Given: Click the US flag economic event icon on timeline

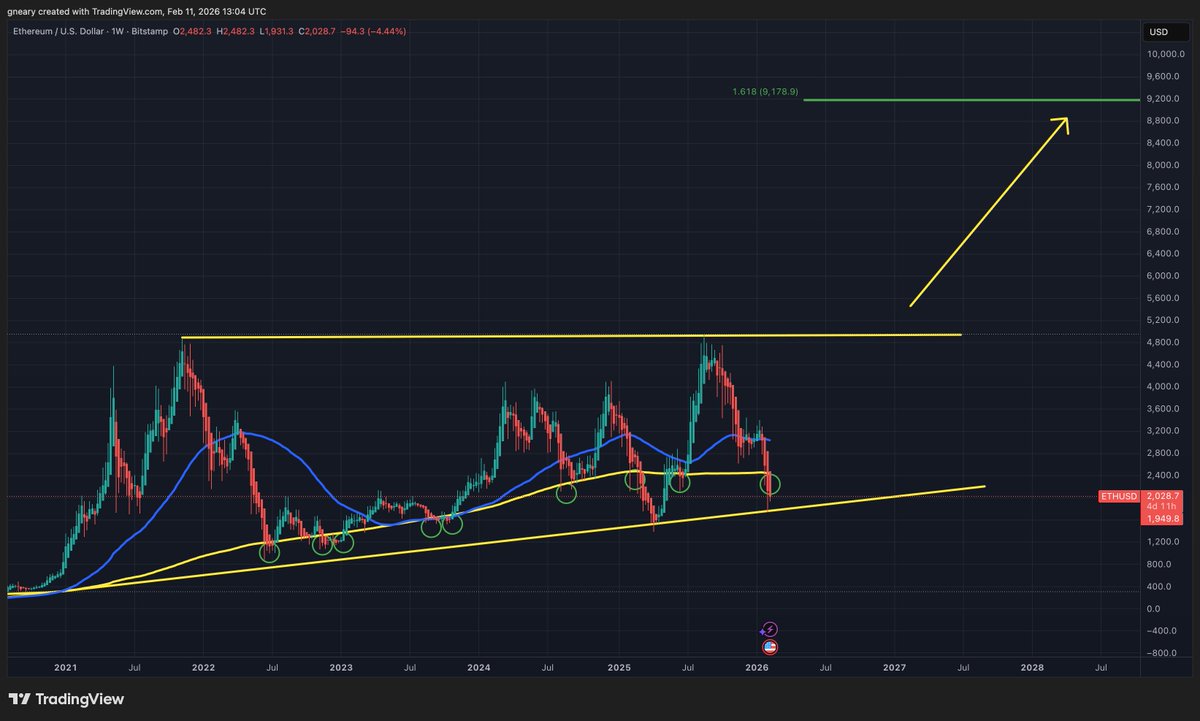Looking at the screenshot, I should pyautogui.click(x=768, y=648).
